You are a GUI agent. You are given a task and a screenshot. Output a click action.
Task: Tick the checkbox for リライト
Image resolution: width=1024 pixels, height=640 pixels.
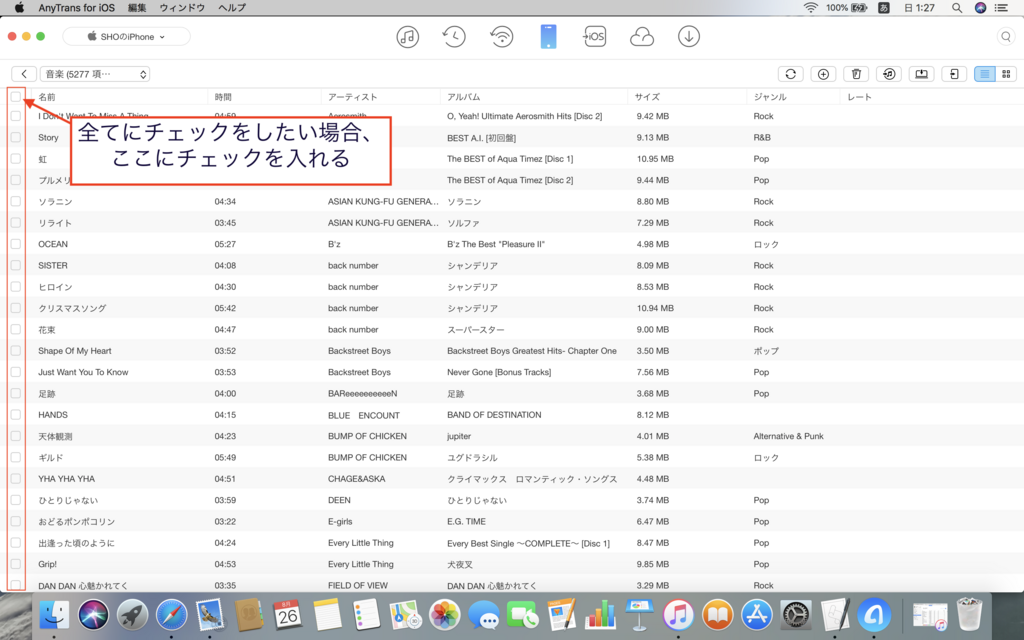(x=16, y=223)
